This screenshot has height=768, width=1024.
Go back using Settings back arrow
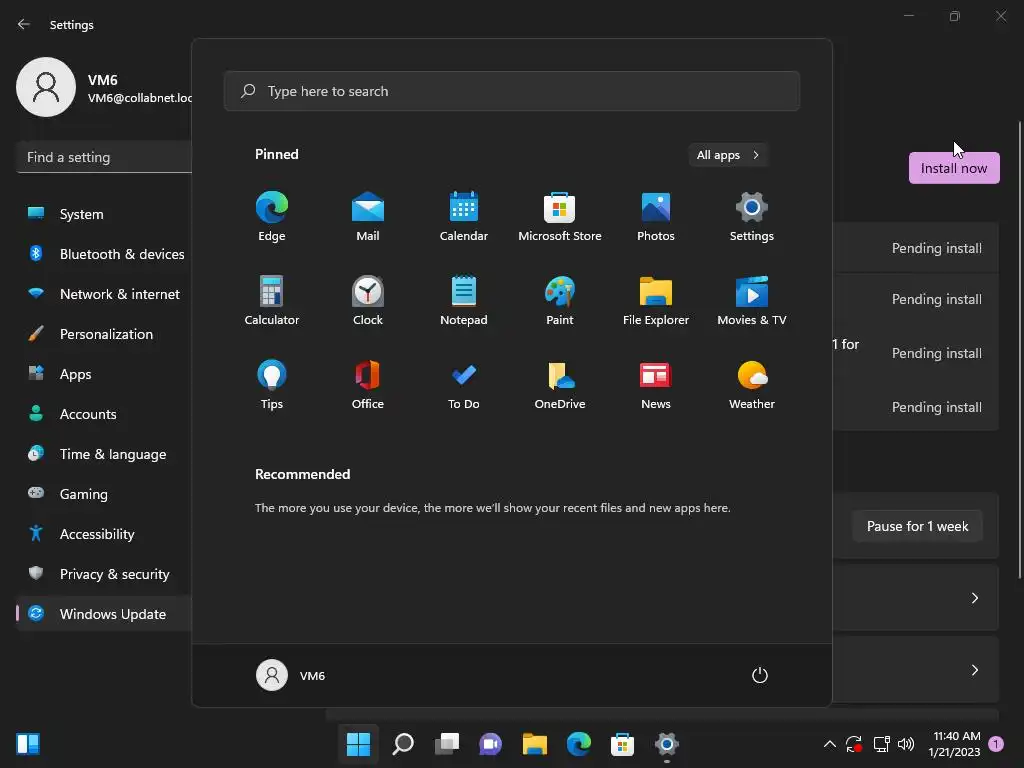point(24,24)
